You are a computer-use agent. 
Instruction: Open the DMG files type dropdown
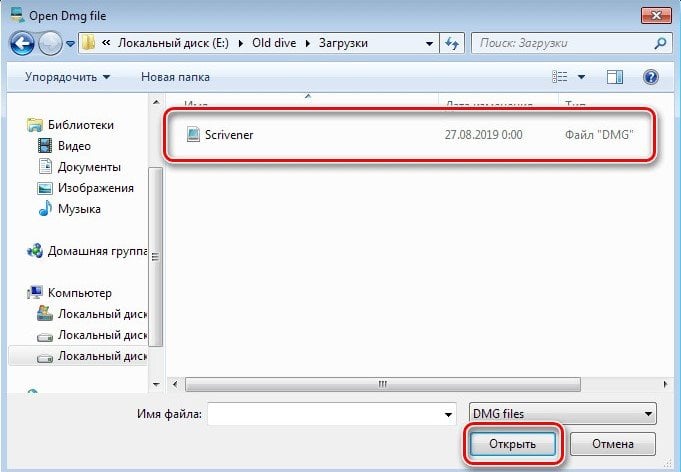563,414
